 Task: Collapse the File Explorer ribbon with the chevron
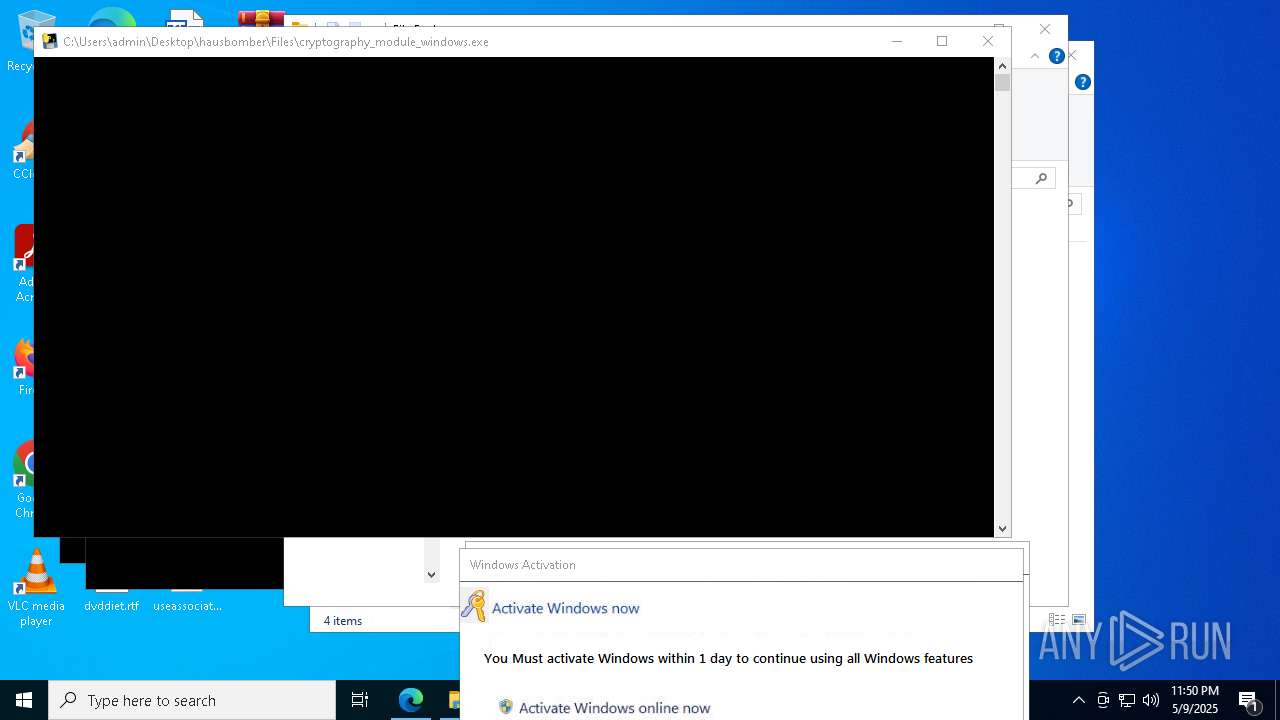1035,56
